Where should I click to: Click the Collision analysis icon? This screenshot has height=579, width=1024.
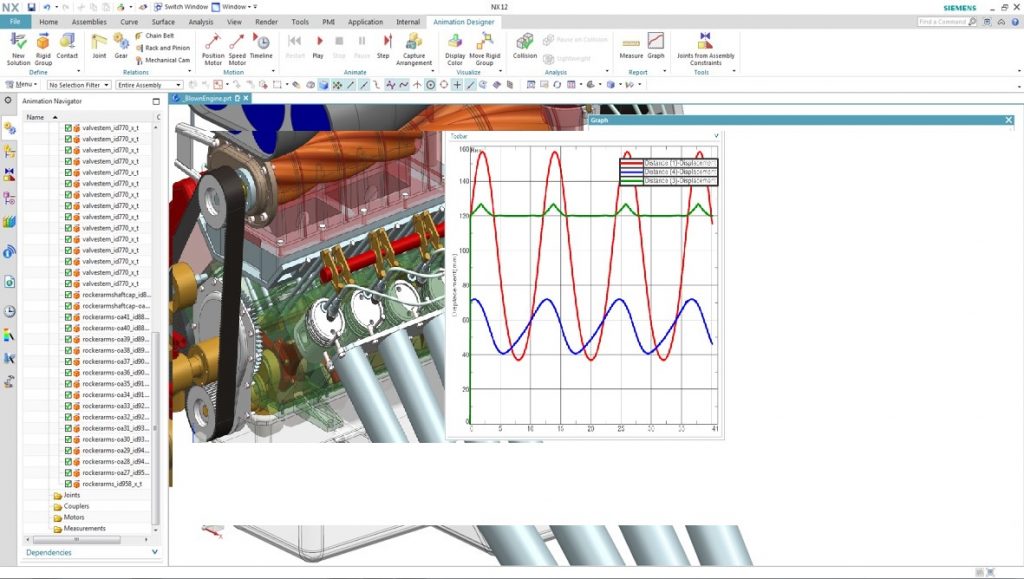point(525,45)
